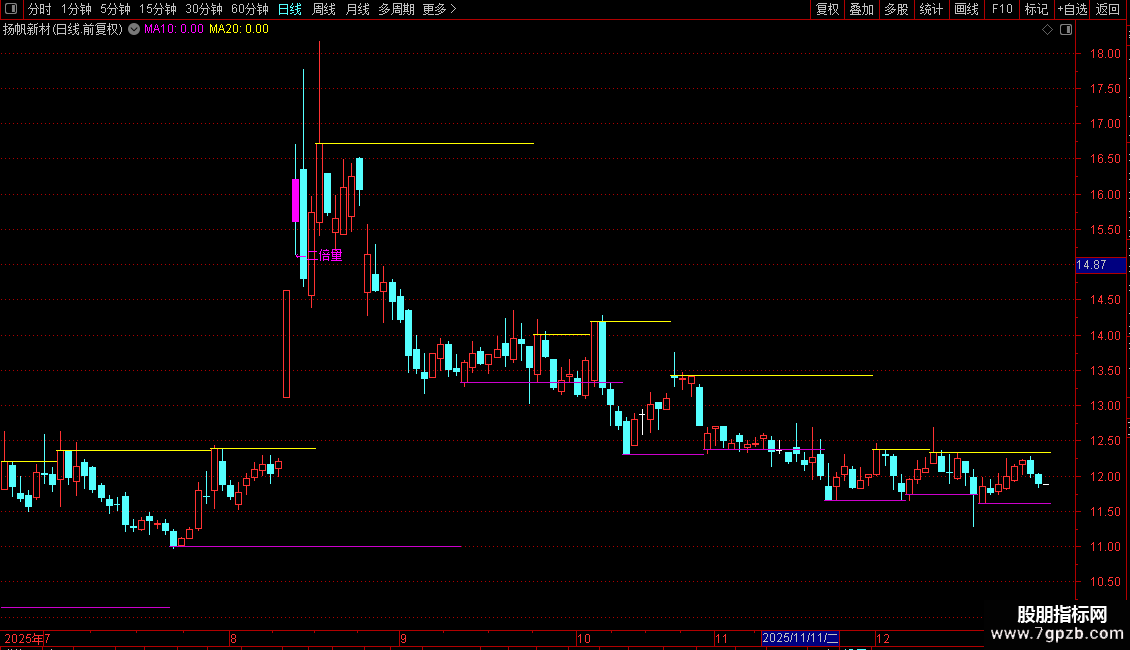Click the 返回 back button

1108,9
